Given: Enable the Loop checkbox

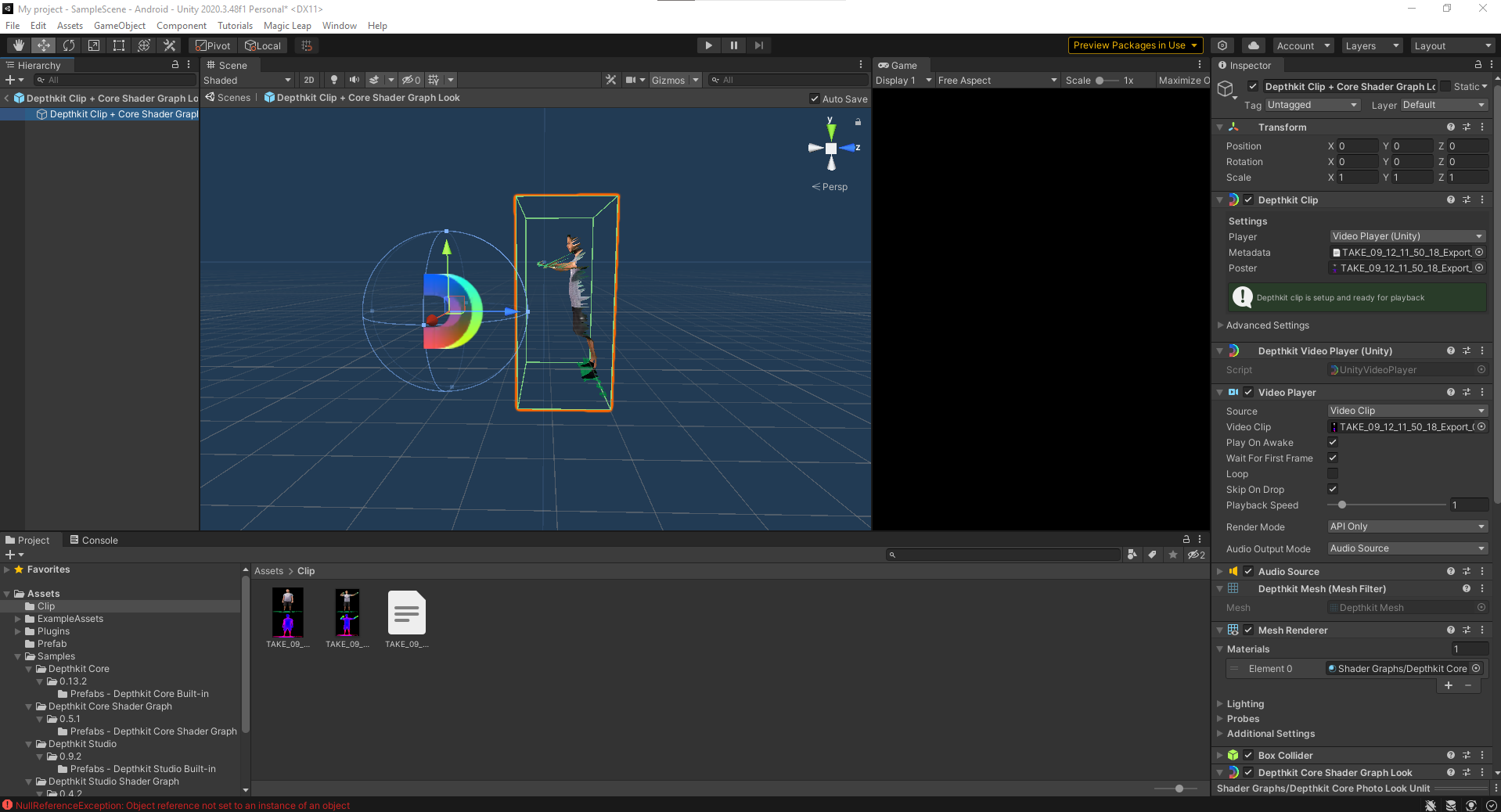Looking at the screenshot, I should click(x=1333, y=474).
